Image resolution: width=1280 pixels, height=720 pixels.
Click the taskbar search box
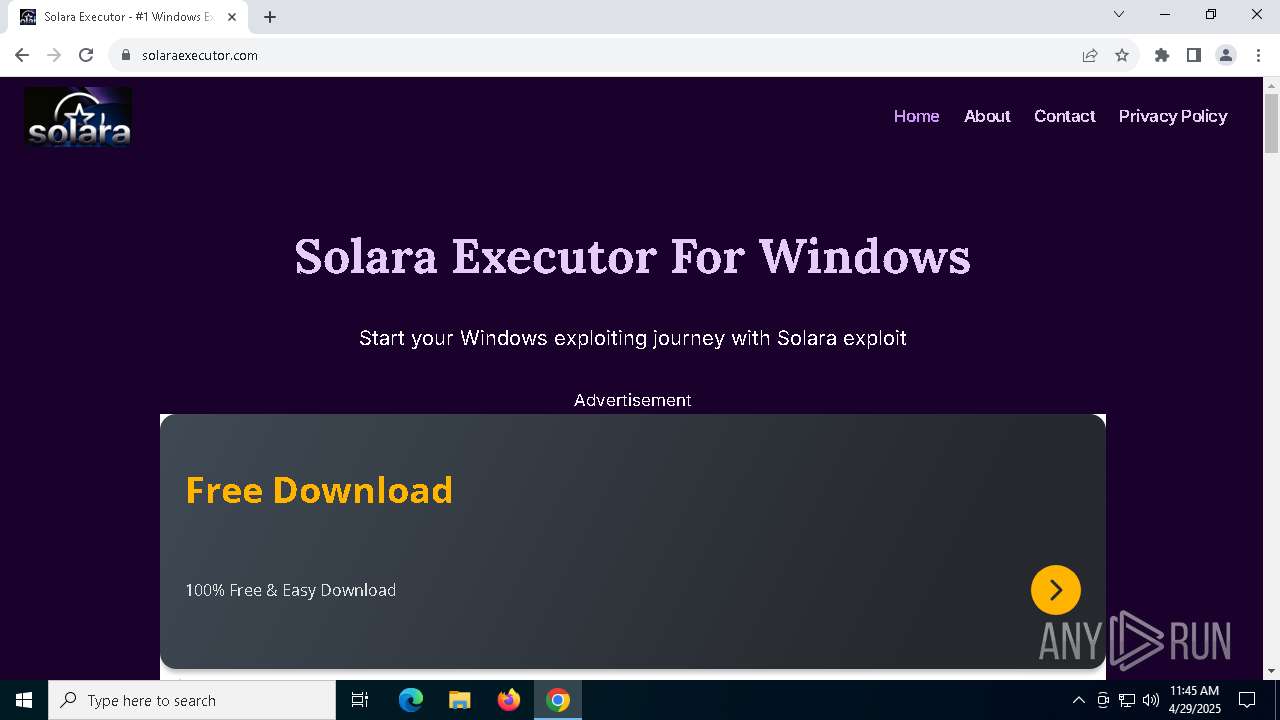tap(192, 700)
